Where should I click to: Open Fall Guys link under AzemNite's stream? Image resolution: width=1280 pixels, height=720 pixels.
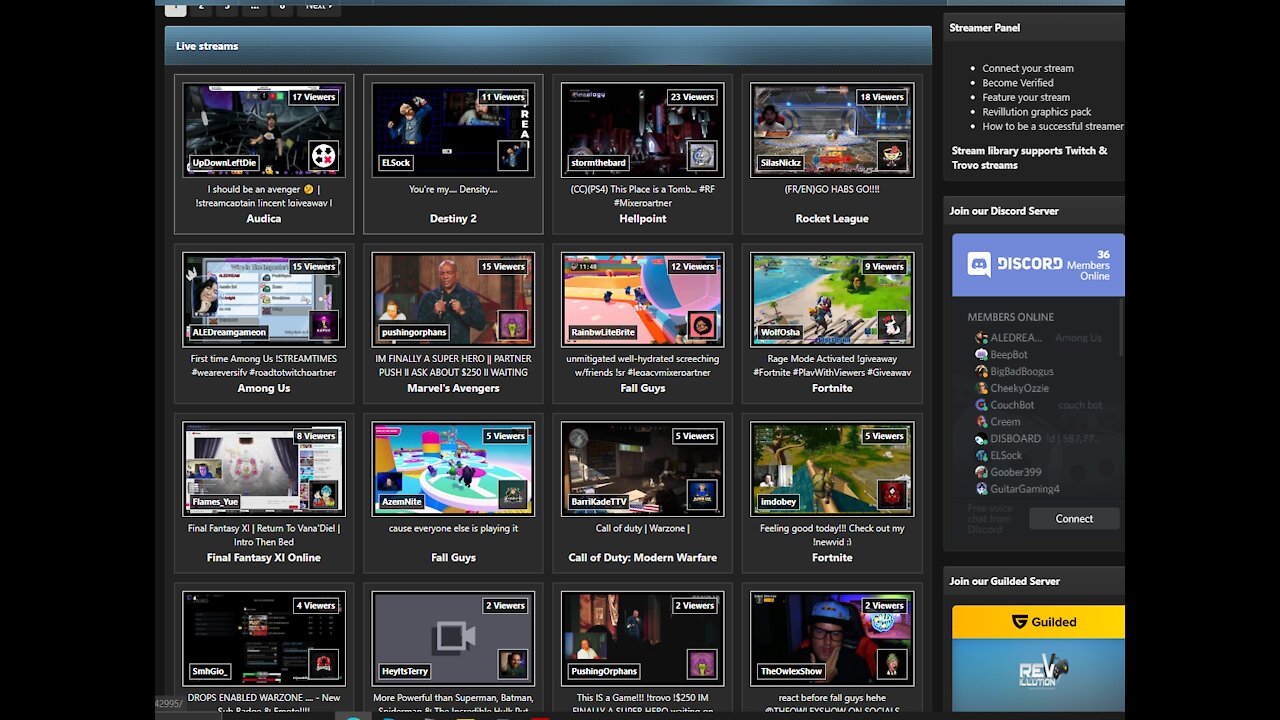point(453,557)
